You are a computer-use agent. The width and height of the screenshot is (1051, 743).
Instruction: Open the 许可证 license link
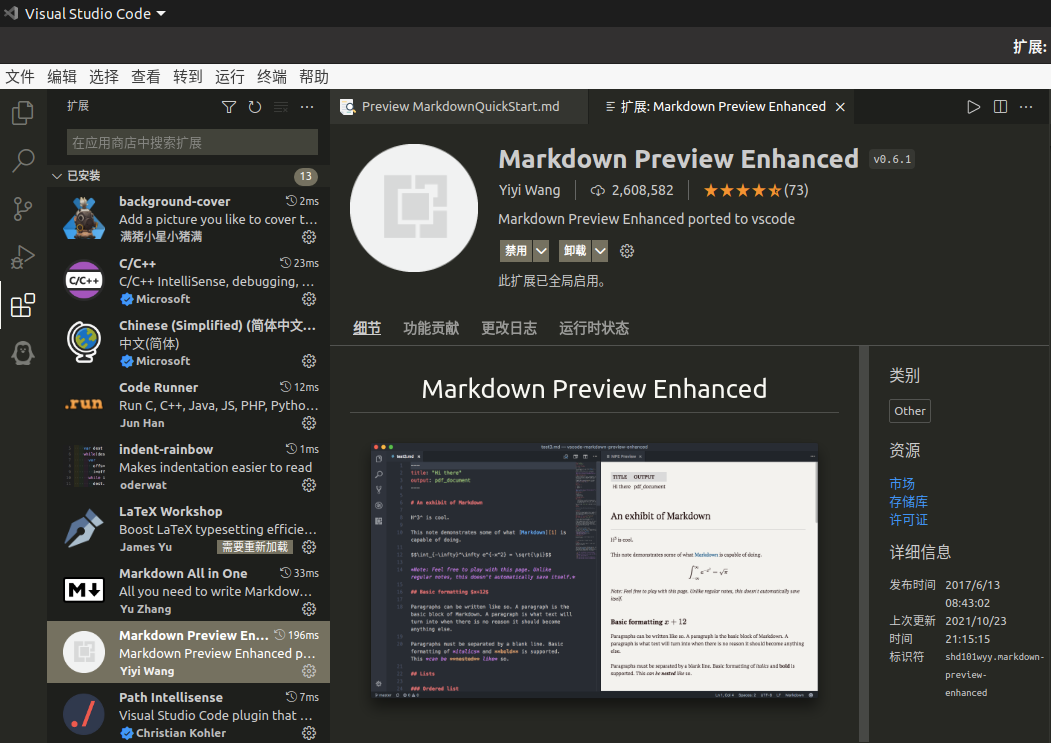(x=909, y=520)
